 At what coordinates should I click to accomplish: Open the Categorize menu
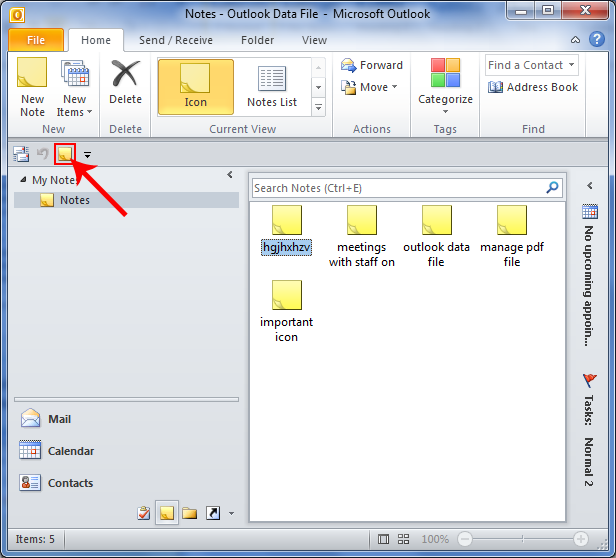[x=445, y=87]
